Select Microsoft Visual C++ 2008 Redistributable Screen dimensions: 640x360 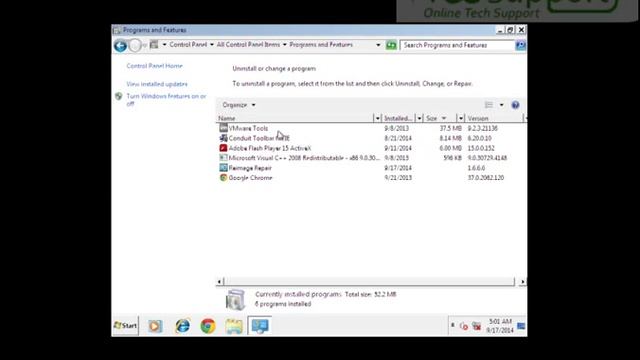[x=304, y=158]
